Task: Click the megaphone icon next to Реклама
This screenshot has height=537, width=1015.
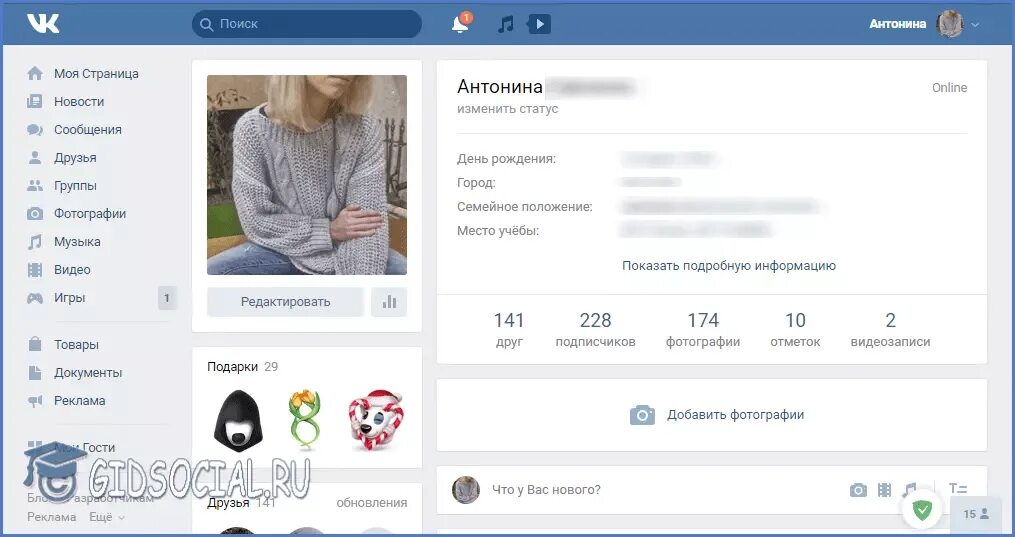Action: click(x=35, y=400)
